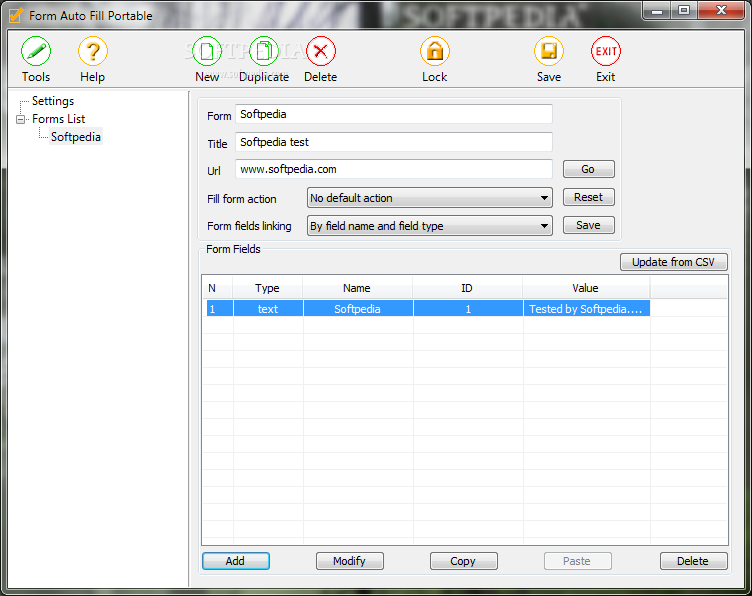Lock the application with padlock icon
The image size is (752, 596).
pos(435,51)
